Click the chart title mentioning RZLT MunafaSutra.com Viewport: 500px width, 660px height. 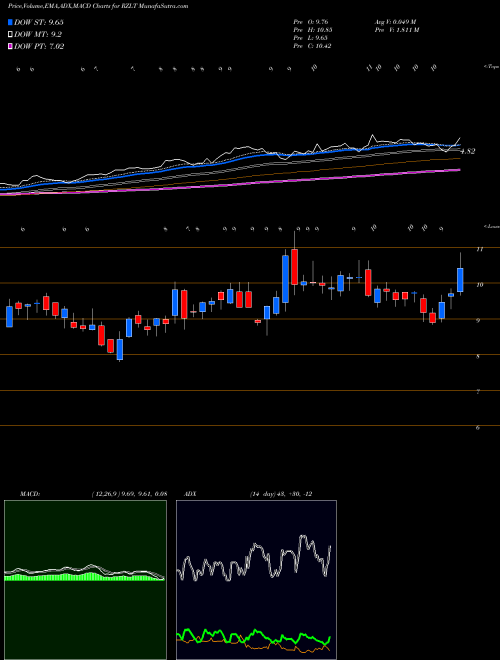coord(98,6)
